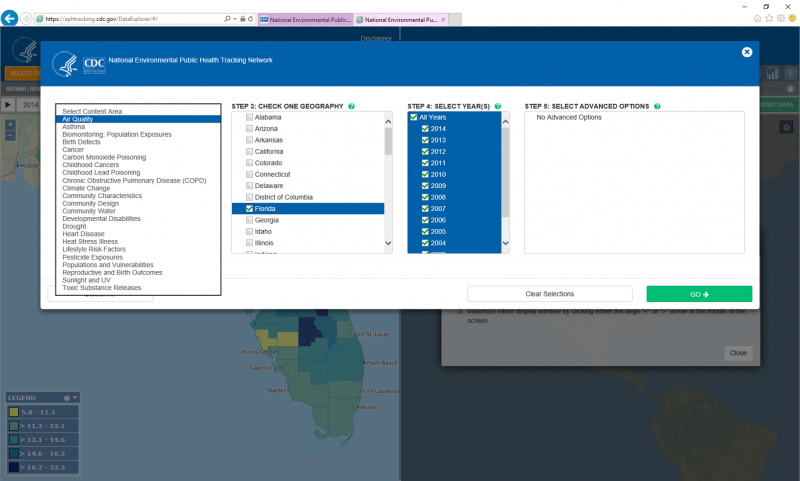Click the map zoom in plus button

(10, 124)
